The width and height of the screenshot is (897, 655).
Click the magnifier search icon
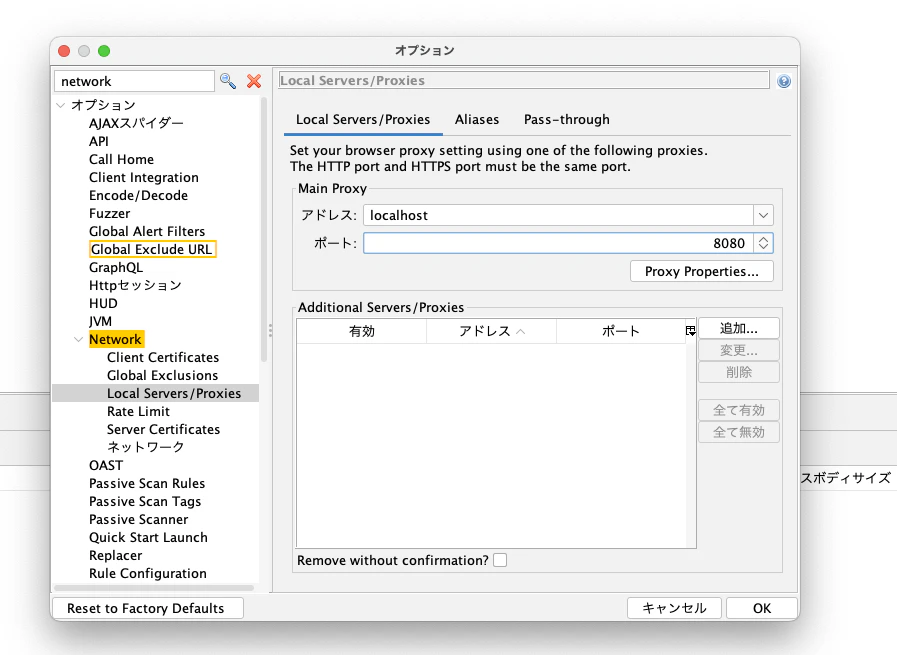228,81
